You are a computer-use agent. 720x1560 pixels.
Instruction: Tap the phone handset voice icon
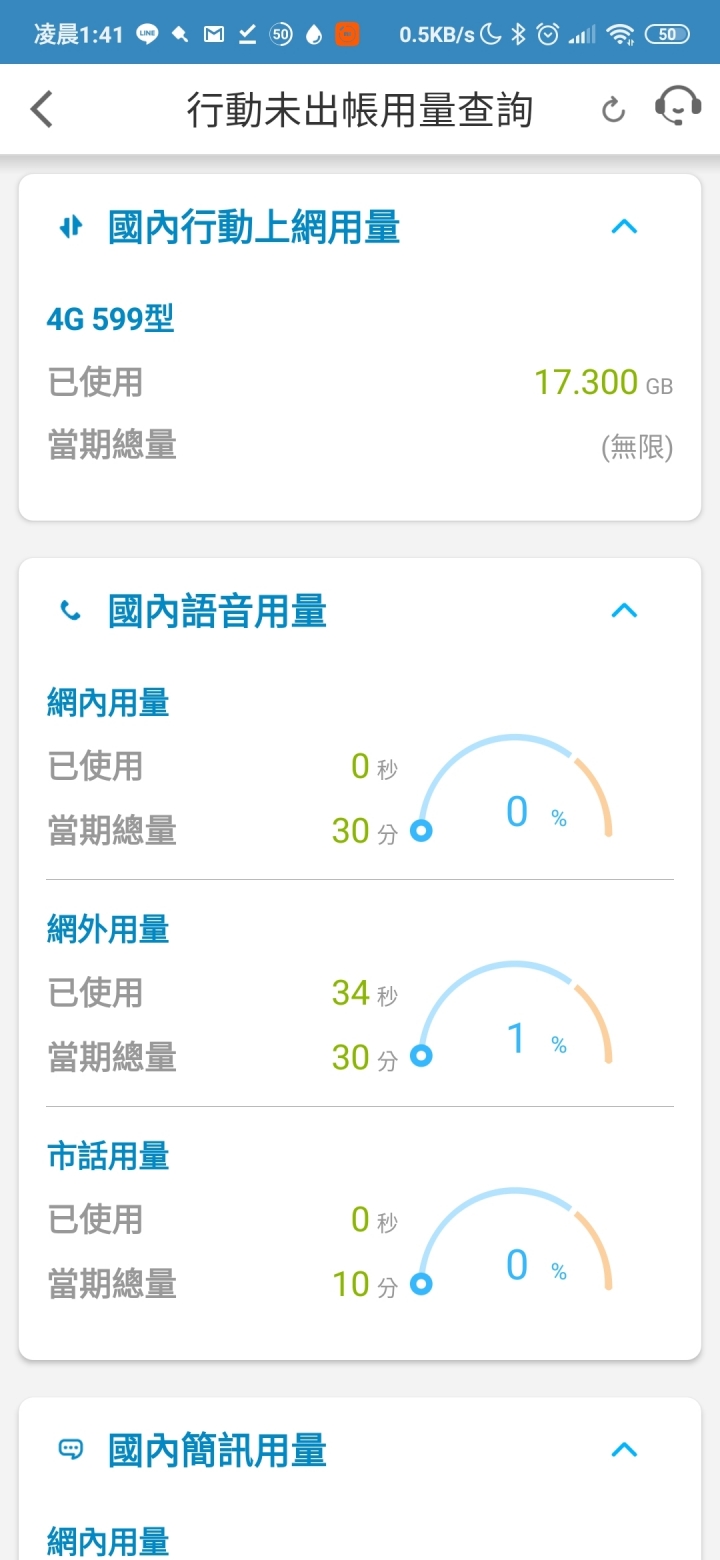pyautogui.click(x=70, y=611)
